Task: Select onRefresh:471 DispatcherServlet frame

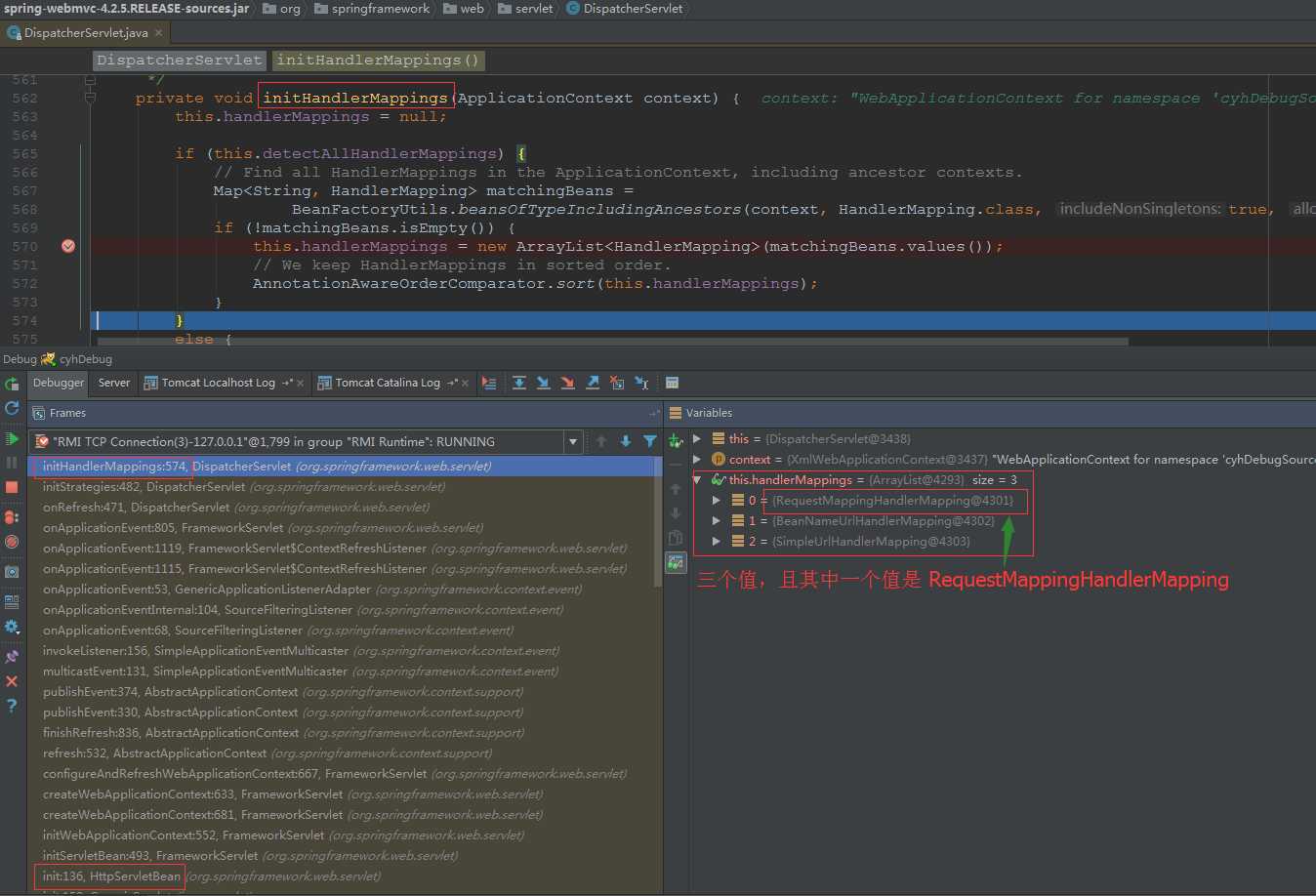Action: 341,507
